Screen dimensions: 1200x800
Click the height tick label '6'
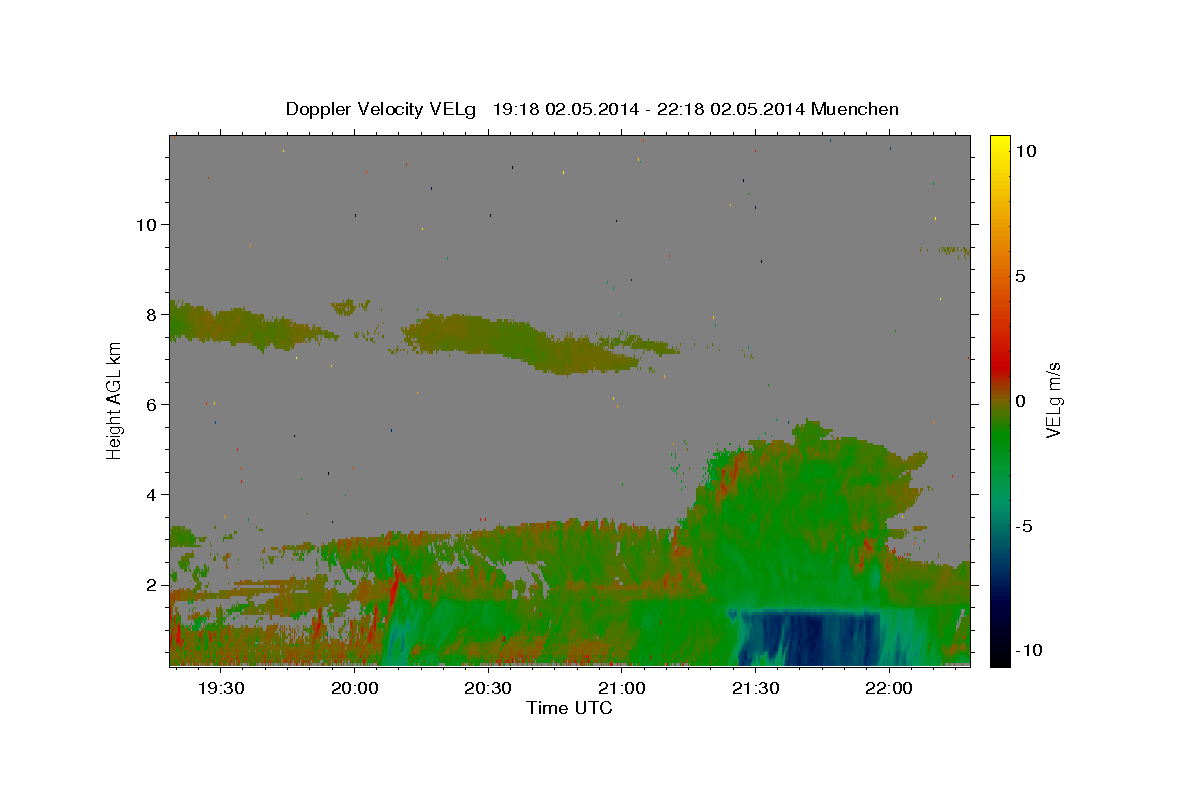coord(150,404)
